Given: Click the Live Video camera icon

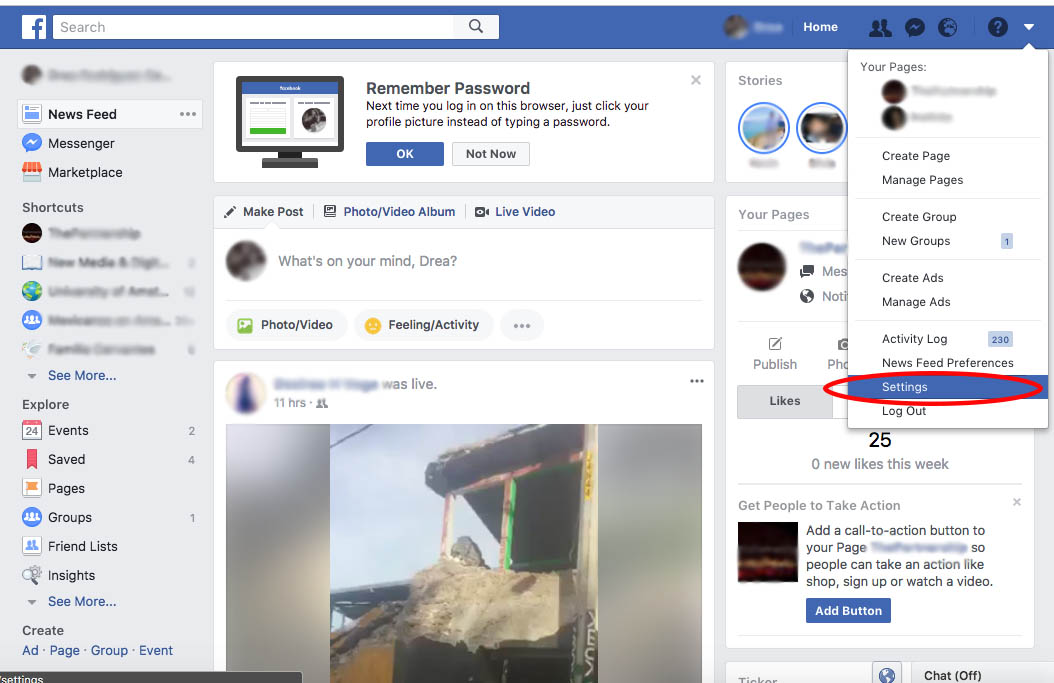Looking at the screenshot, I should pos(481,212).
